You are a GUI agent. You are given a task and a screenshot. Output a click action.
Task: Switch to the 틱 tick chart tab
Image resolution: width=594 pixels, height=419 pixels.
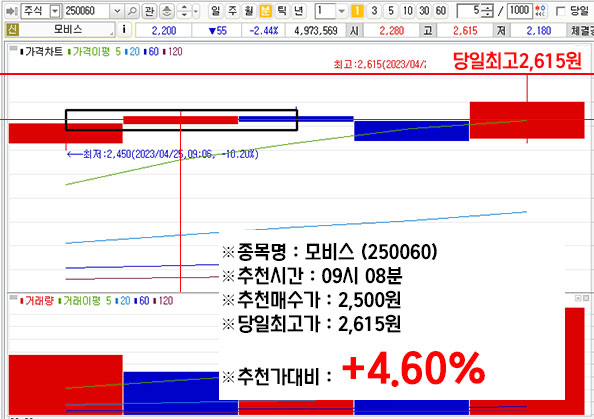pos(282,11)
